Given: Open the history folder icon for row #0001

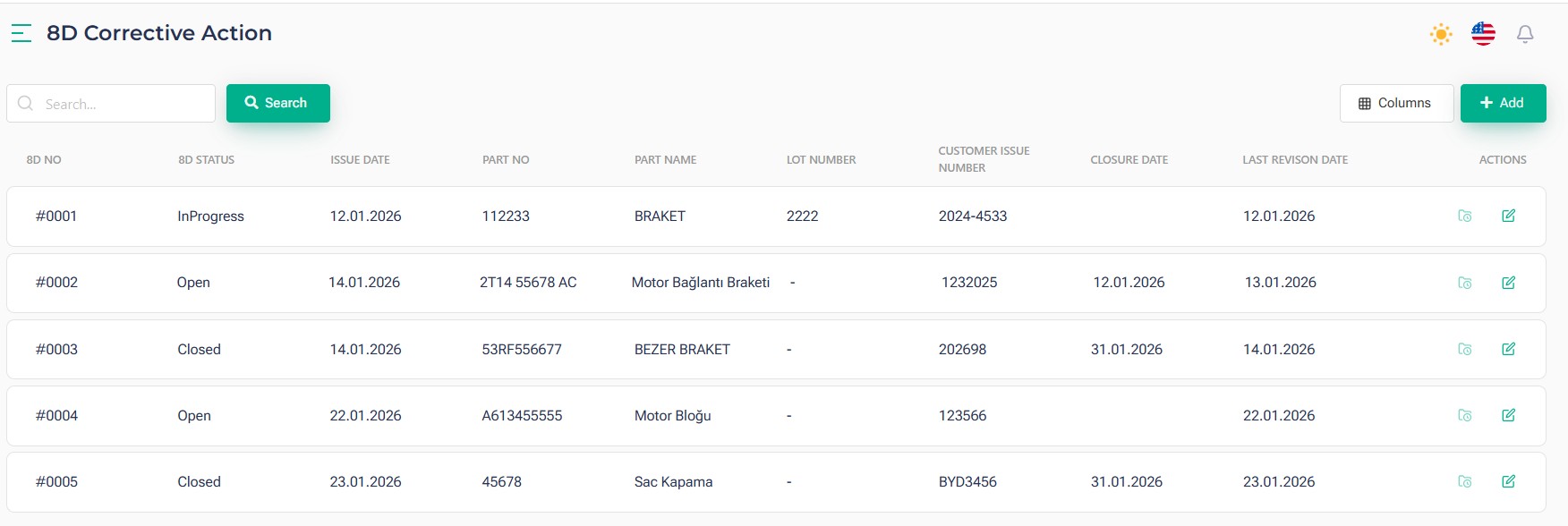Looking at the screenshot, I should [x=1465, y=216].
